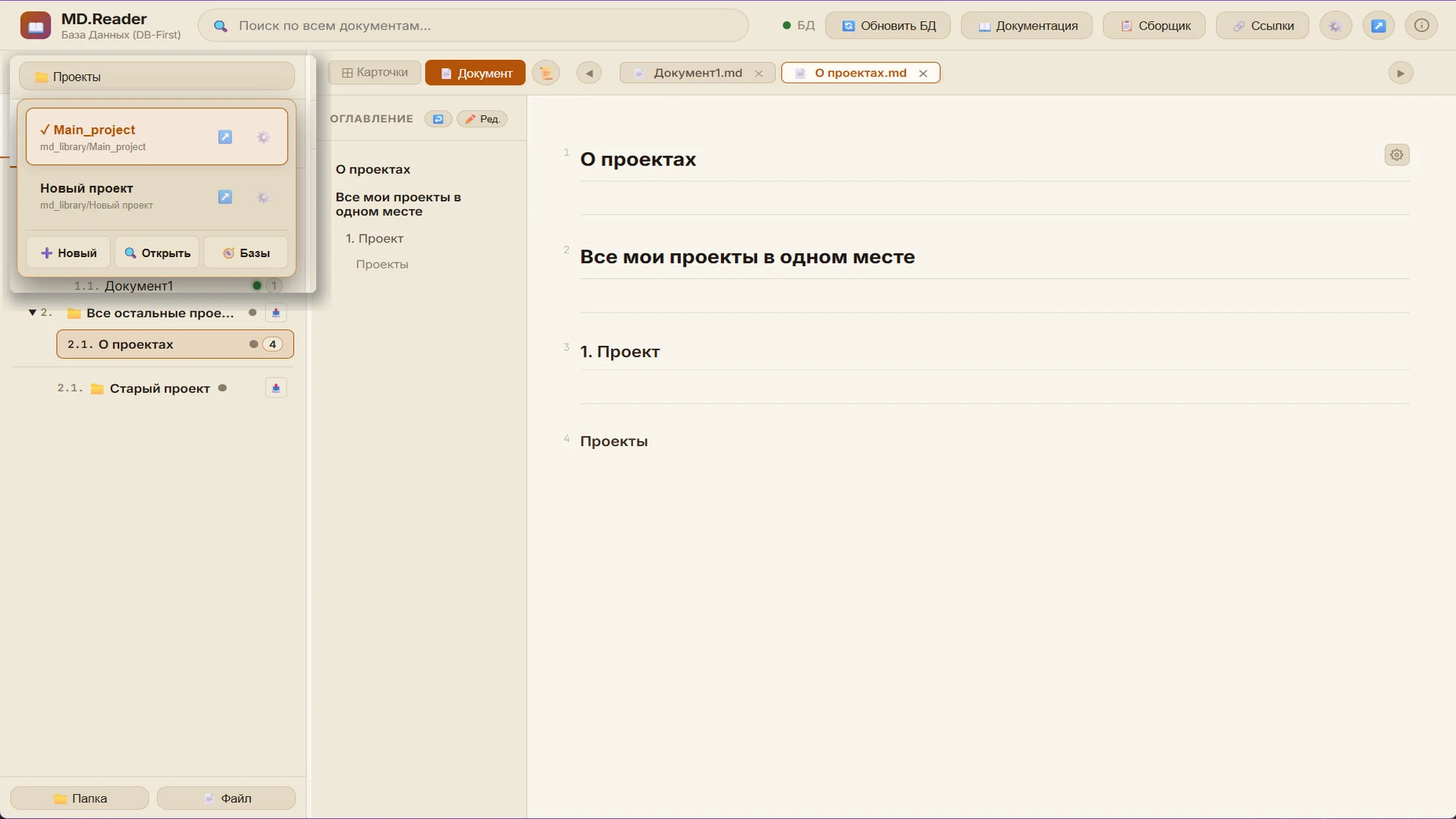The width and height of the screenshot is (1456, 819).
Task: Click the Ред. edit button in outline
Action: [482, 119]
